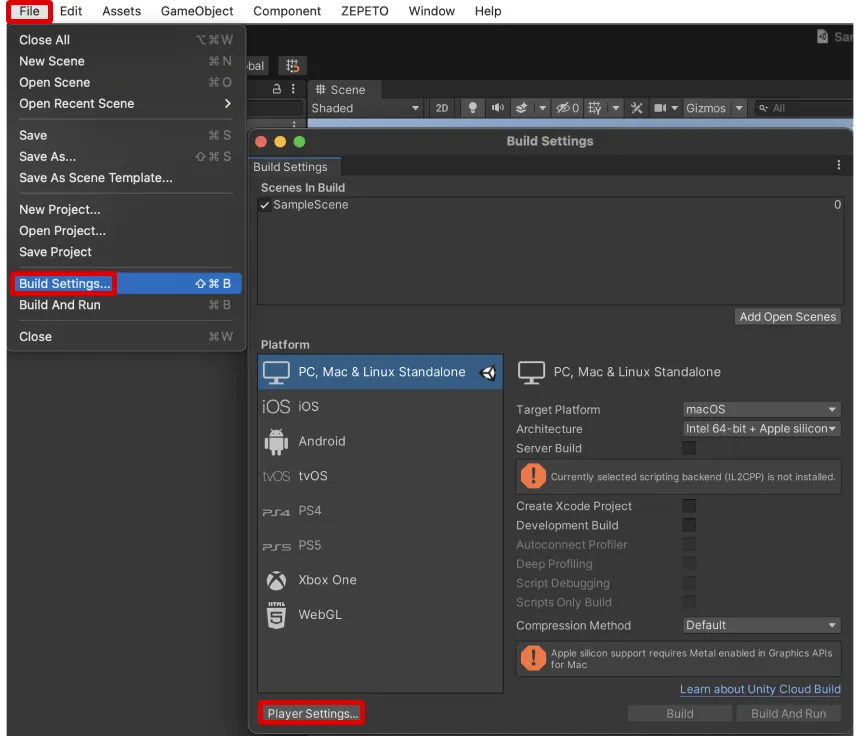Image resolution: width=860 pixels, height=736 pixels.
Task: Open Learn about Unity Cloud Build link
Action: coord(760,689)
